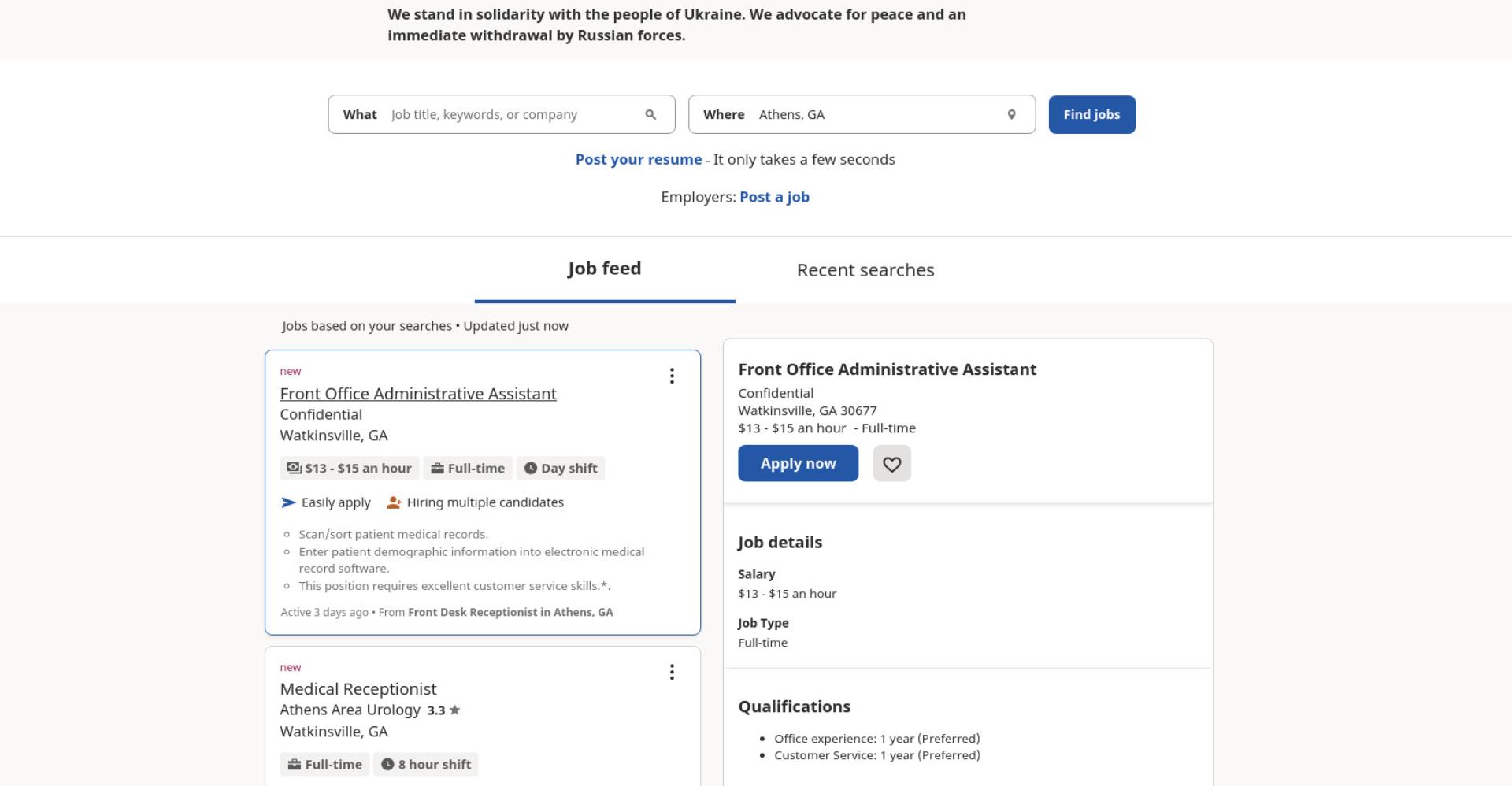This screenshot has height=786, width=1512.
Task: Open the Medical Receptionist job listing
Action: click(x=358, y=689)
